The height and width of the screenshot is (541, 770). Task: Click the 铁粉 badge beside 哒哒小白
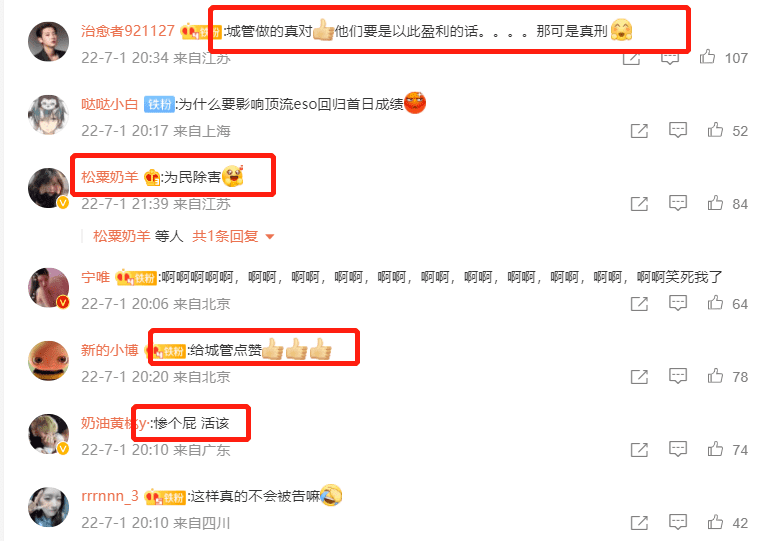tap(159, 104)
